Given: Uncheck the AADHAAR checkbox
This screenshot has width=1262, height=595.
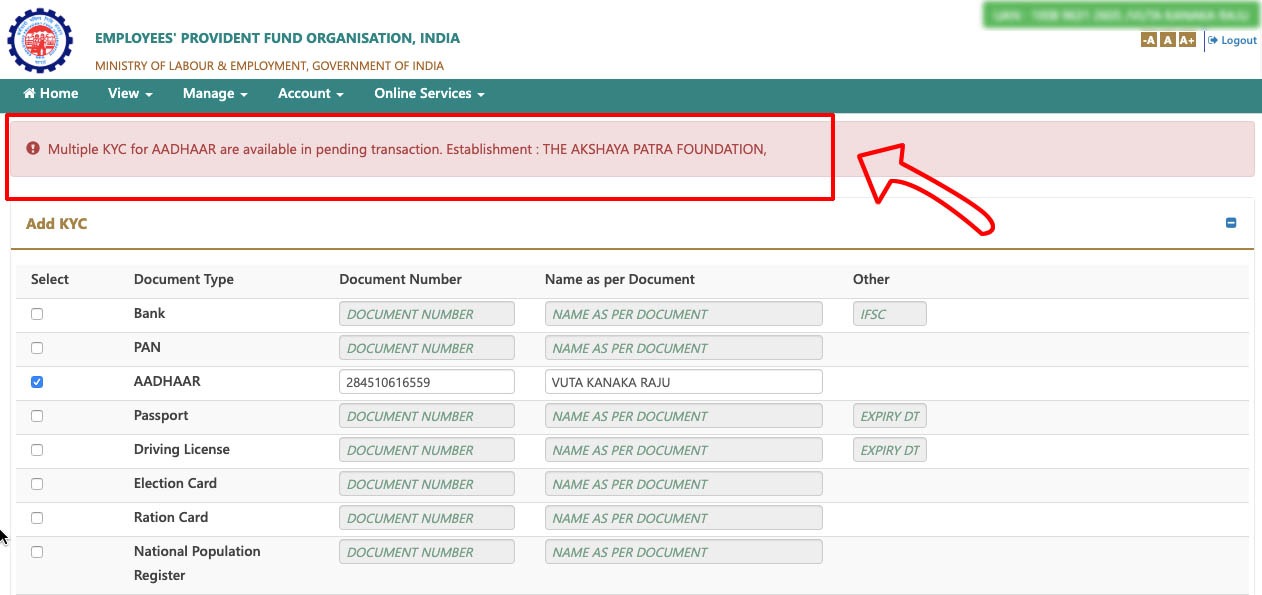Looking at the screenshot, I should coord(37,382).
